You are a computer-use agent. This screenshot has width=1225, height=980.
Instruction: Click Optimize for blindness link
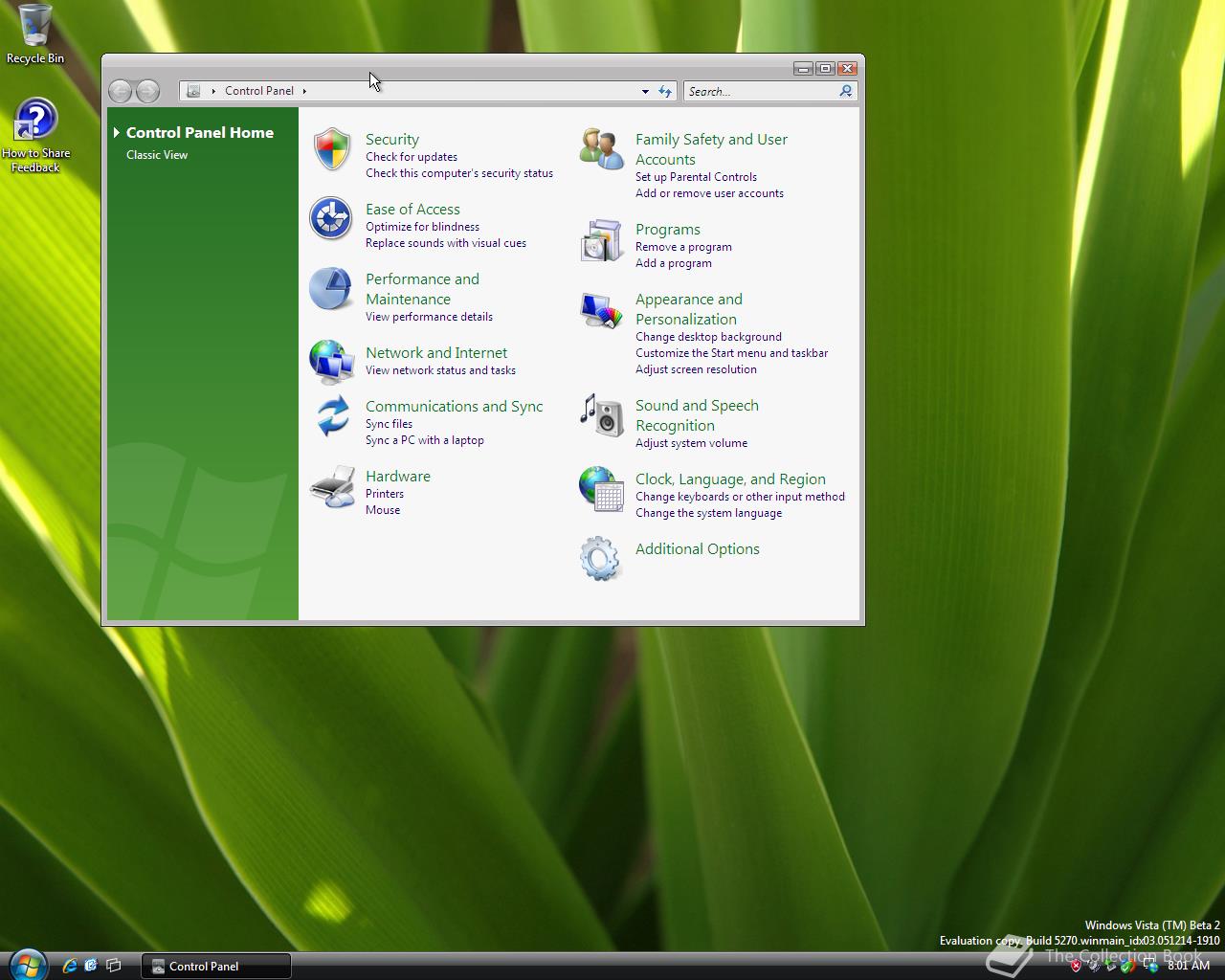coord(422,227)
